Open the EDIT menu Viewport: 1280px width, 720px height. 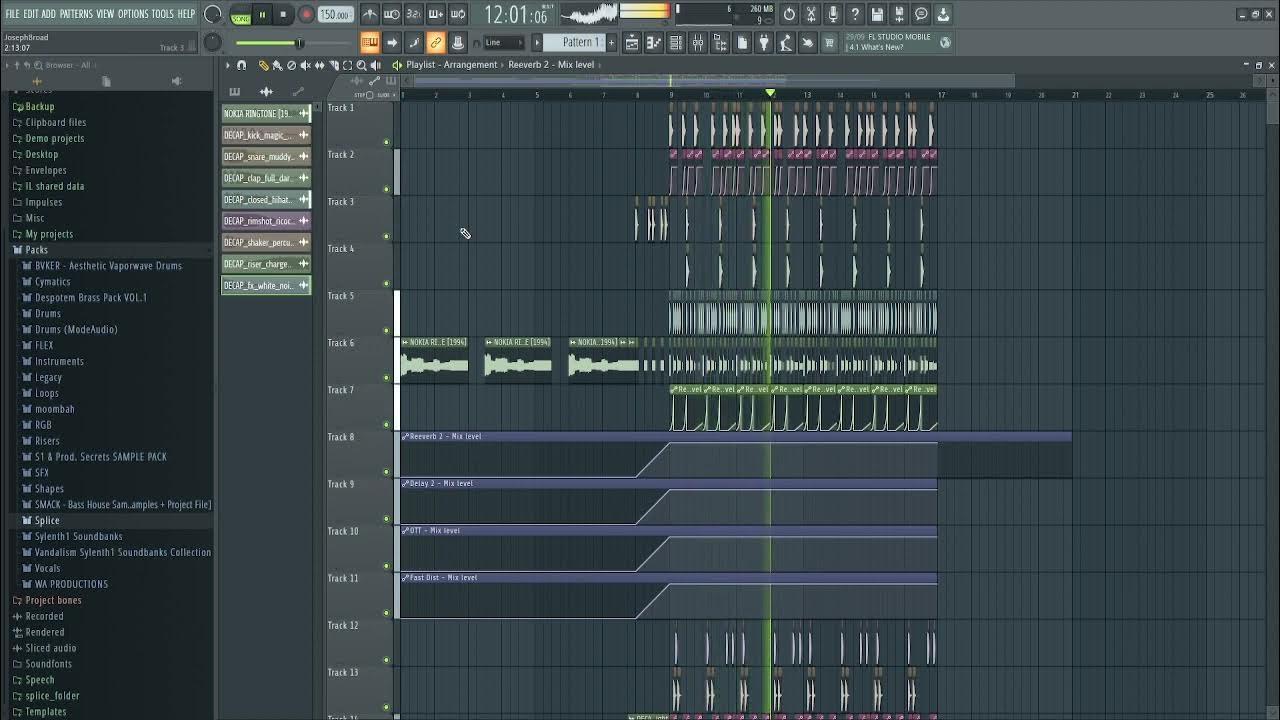(x=30, y=14)
